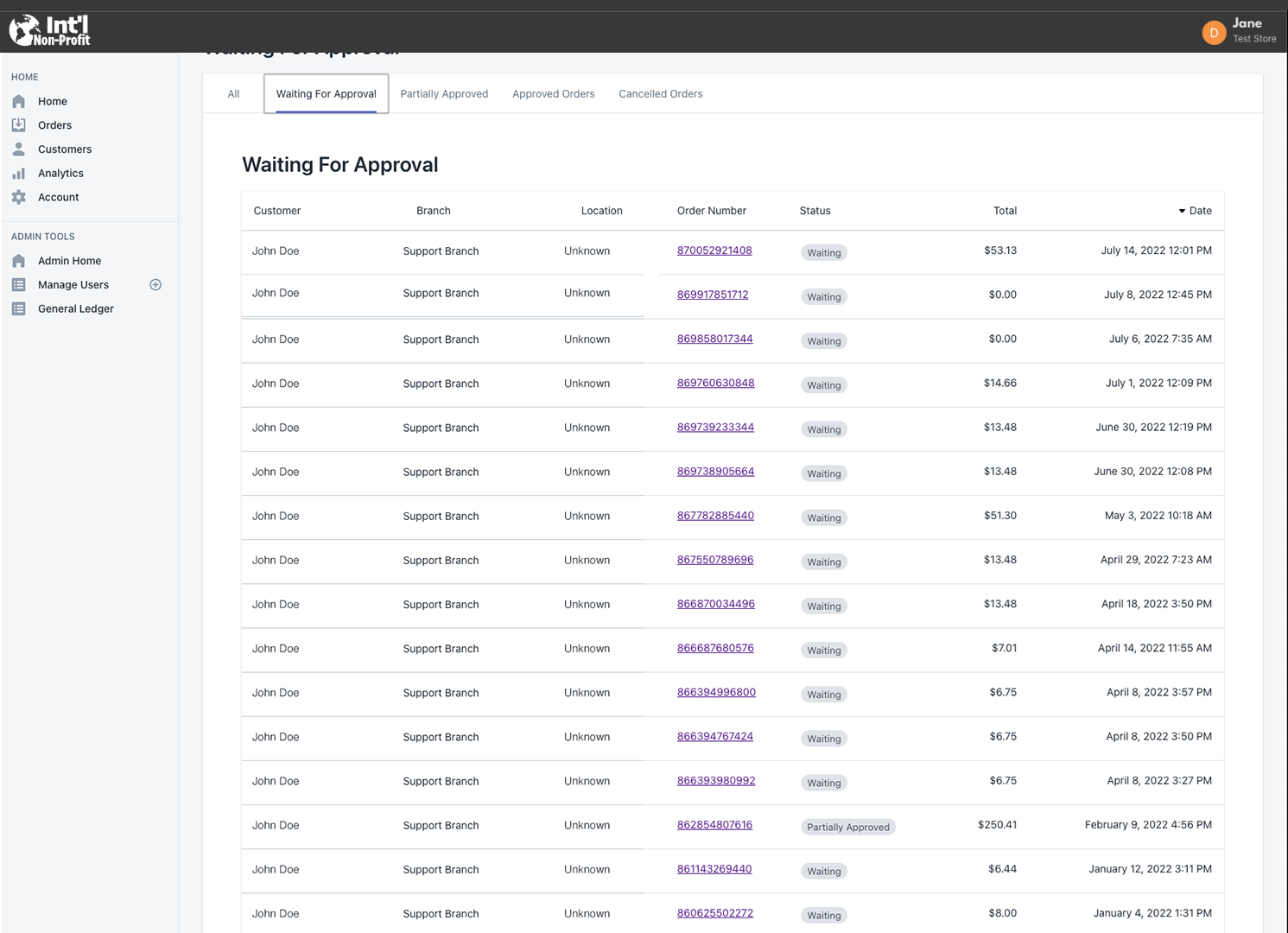Viewport: 1288px width, 933px height.
Task: Click the Manage Users sidebar item
Action: [73, 285]
